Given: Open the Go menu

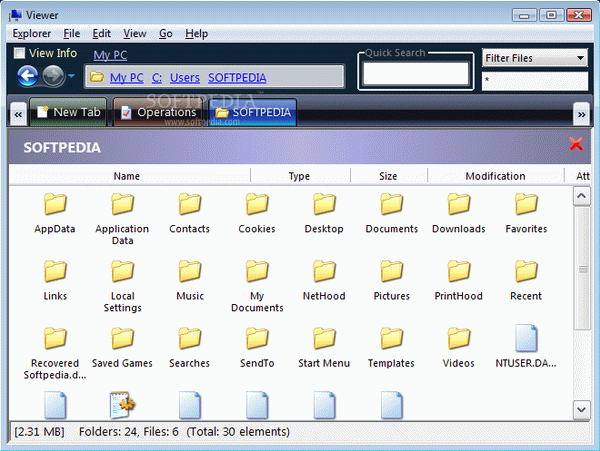Looking at the screenshot, I should [x=166, y=34].
